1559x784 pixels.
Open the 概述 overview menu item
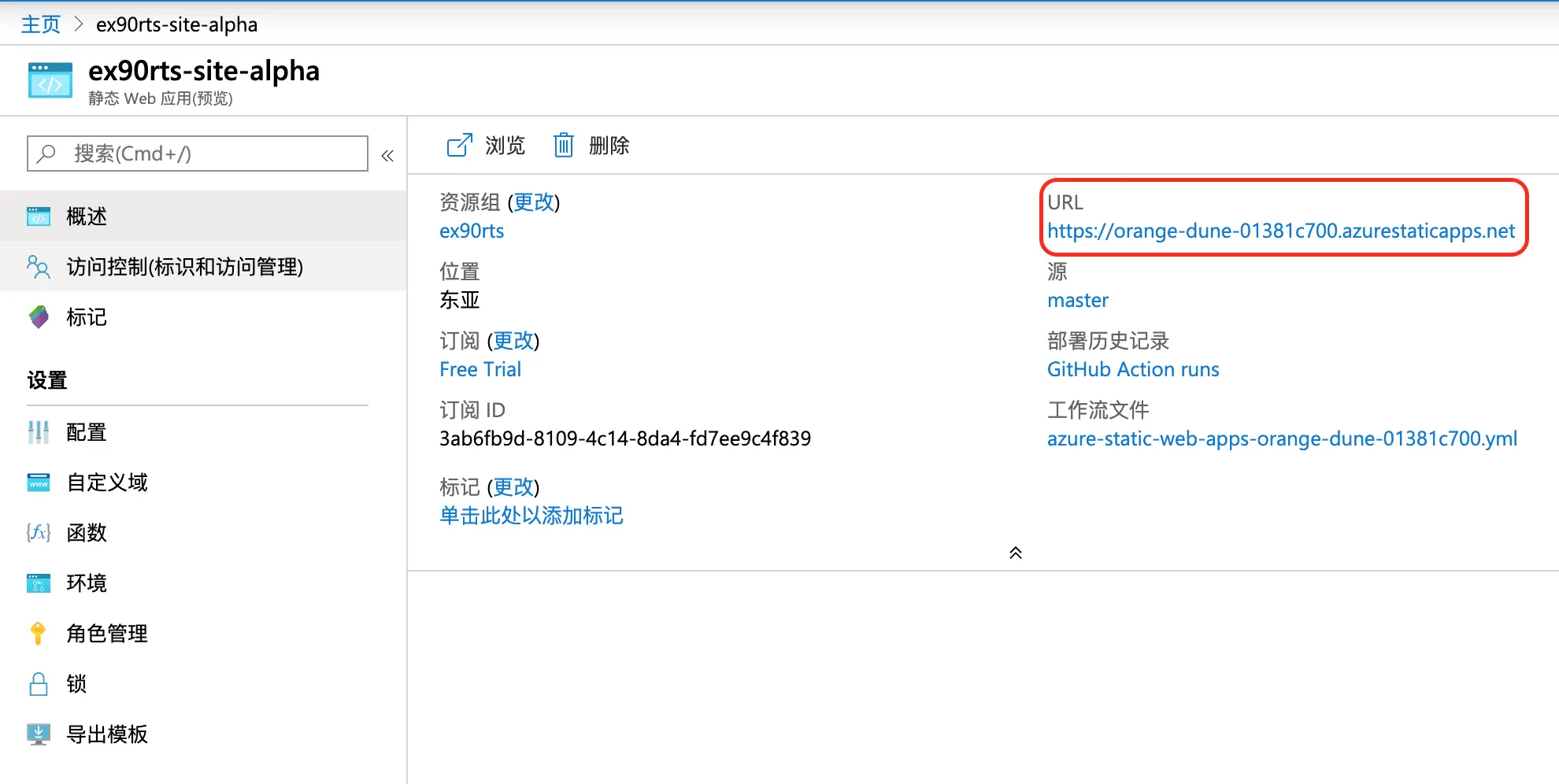pos(203,216)
